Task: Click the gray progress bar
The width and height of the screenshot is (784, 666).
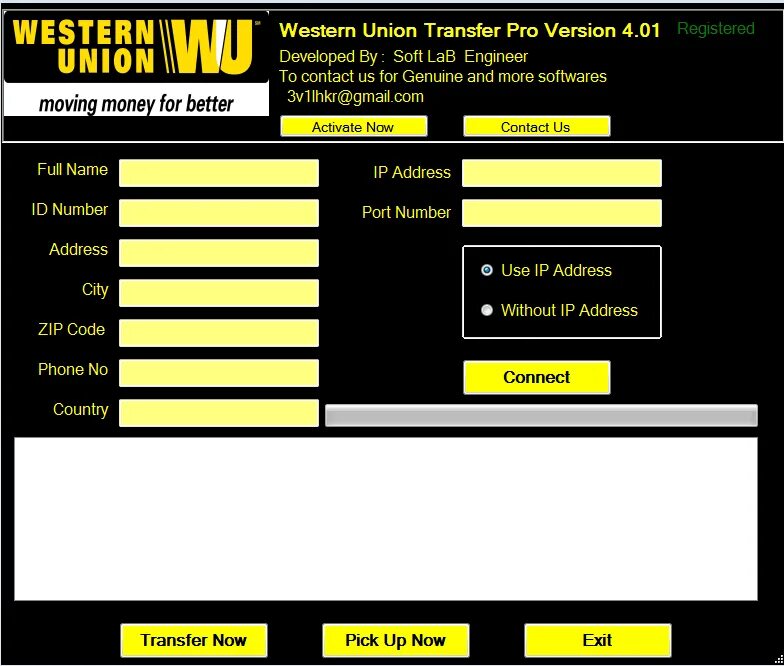Action: pyautogui.click(x=541, y=416)
